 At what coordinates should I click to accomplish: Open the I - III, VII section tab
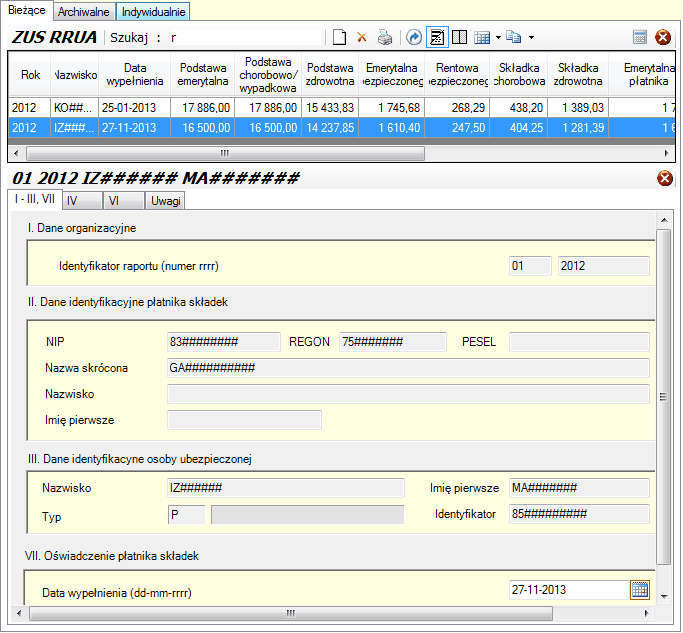coord(35,199)
